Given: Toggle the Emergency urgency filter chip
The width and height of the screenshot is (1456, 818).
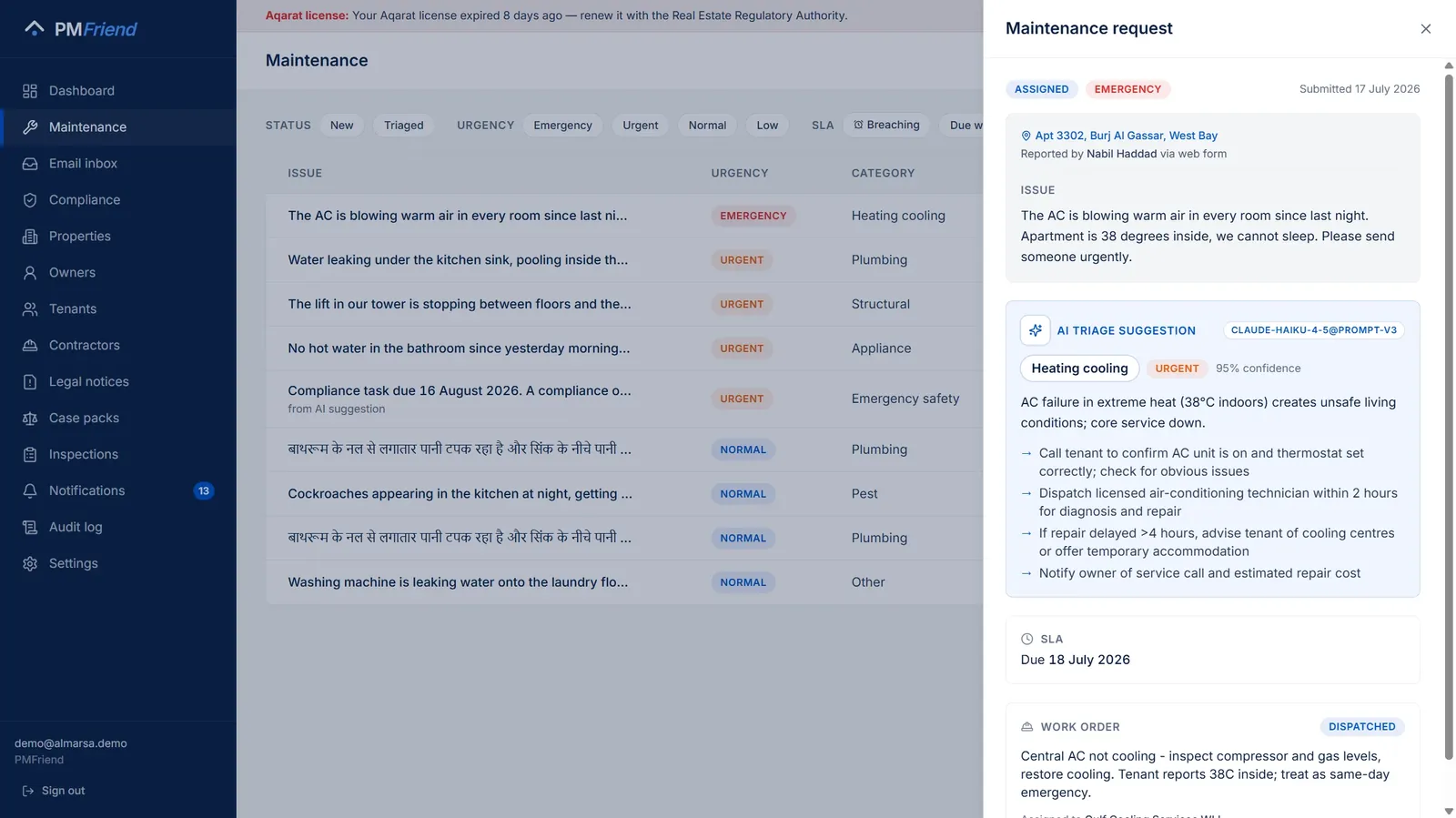Looking at the screenshot, I should (563, 126).
